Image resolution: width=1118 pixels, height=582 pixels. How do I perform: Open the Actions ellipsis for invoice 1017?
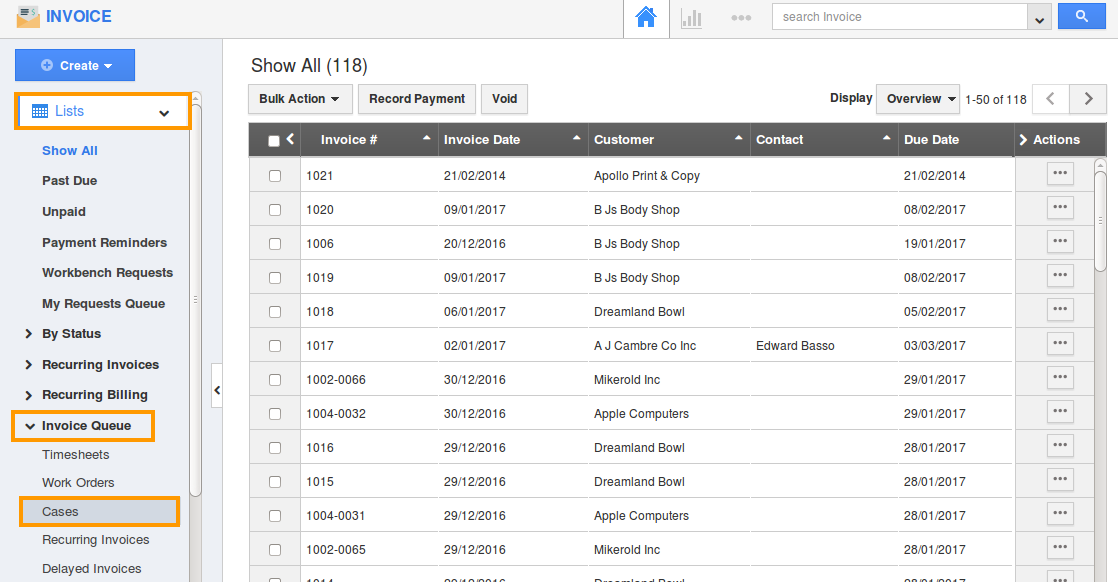(x=1059, y=343)
